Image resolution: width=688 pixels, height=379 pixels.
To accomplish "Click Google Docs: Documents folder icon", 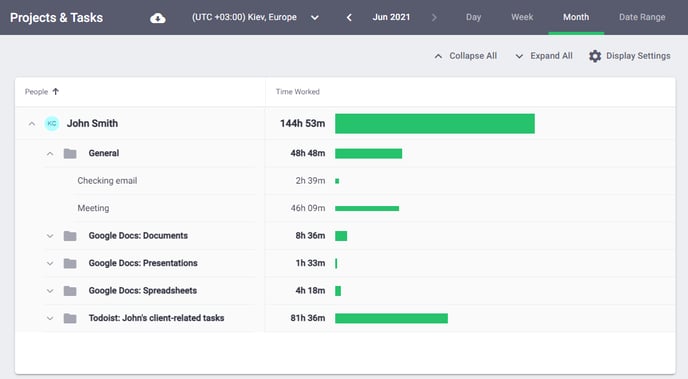I will coord(70,236).
